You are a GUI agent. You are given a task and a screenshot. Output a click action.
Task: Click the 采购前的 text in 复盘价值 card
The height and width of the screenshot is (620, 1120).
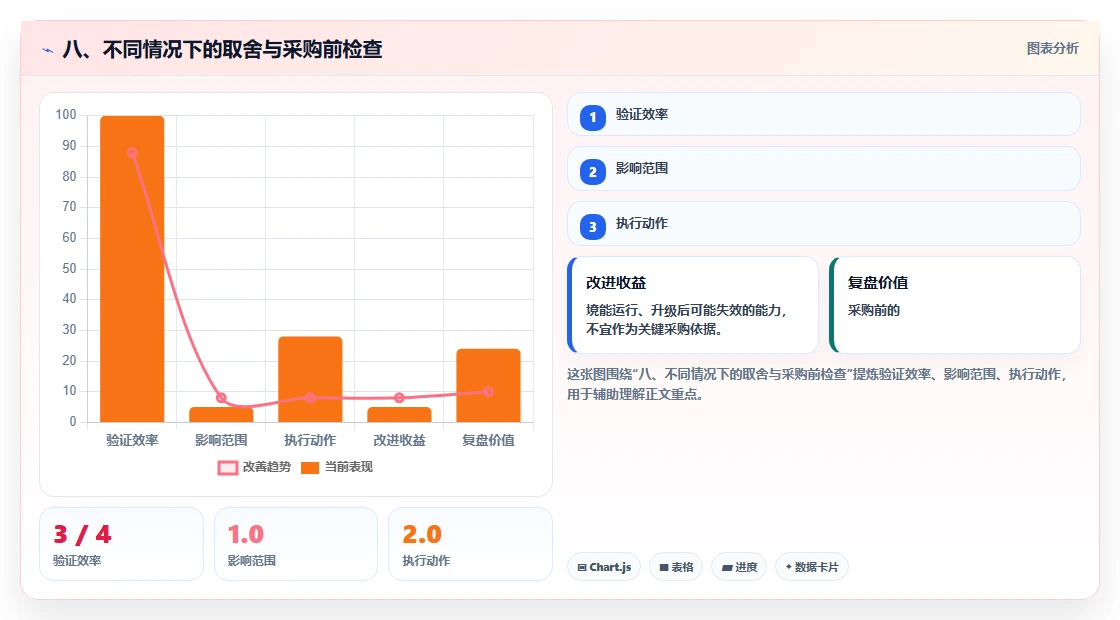(874, 311)
